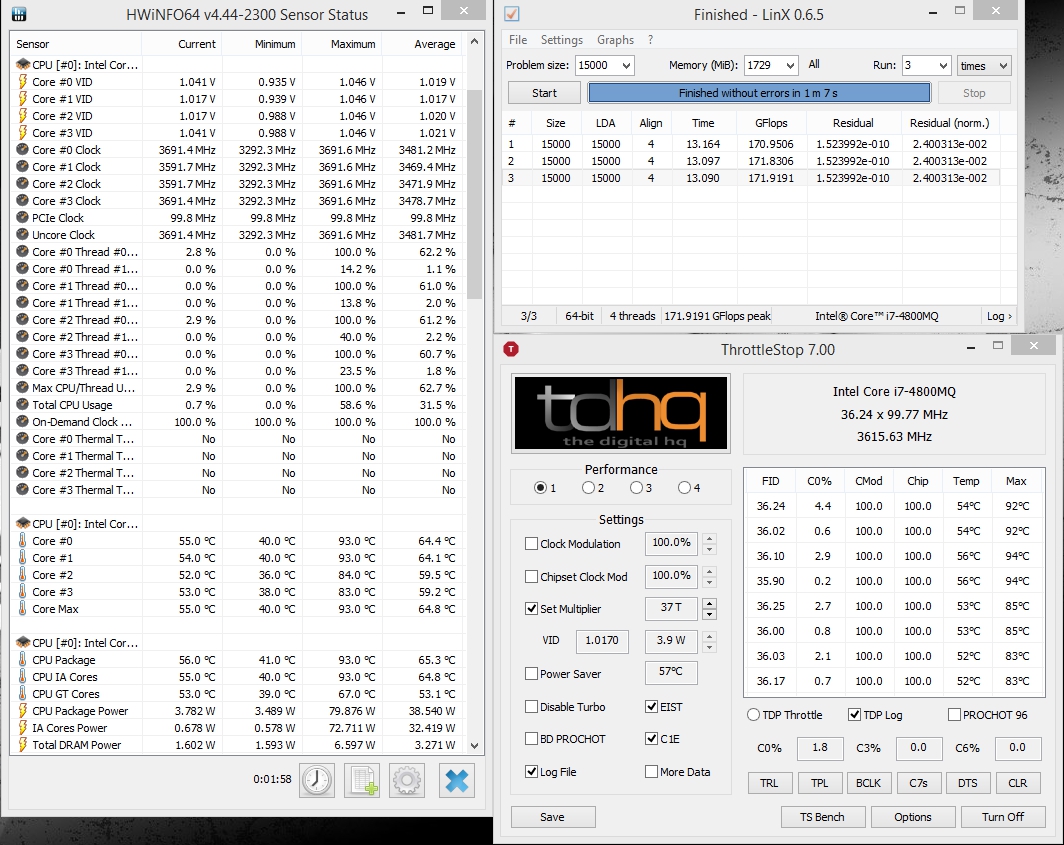
Task: Click All memory button in LinX
Action: pyautogui.click(x=814, y=64)
